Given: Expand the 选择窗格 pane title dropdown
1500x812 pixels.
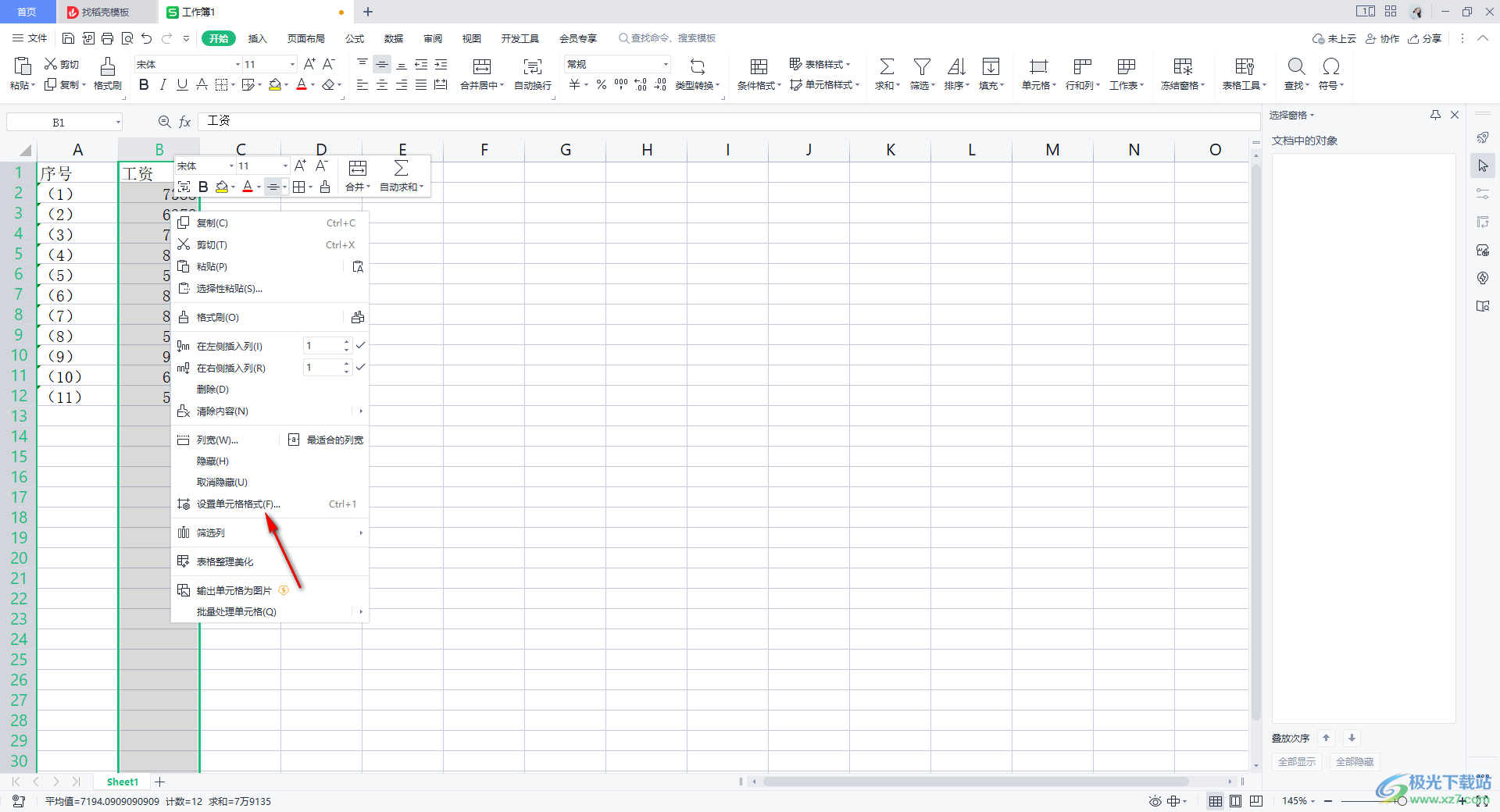Looking at the screenshot, I should (1312, 116).
